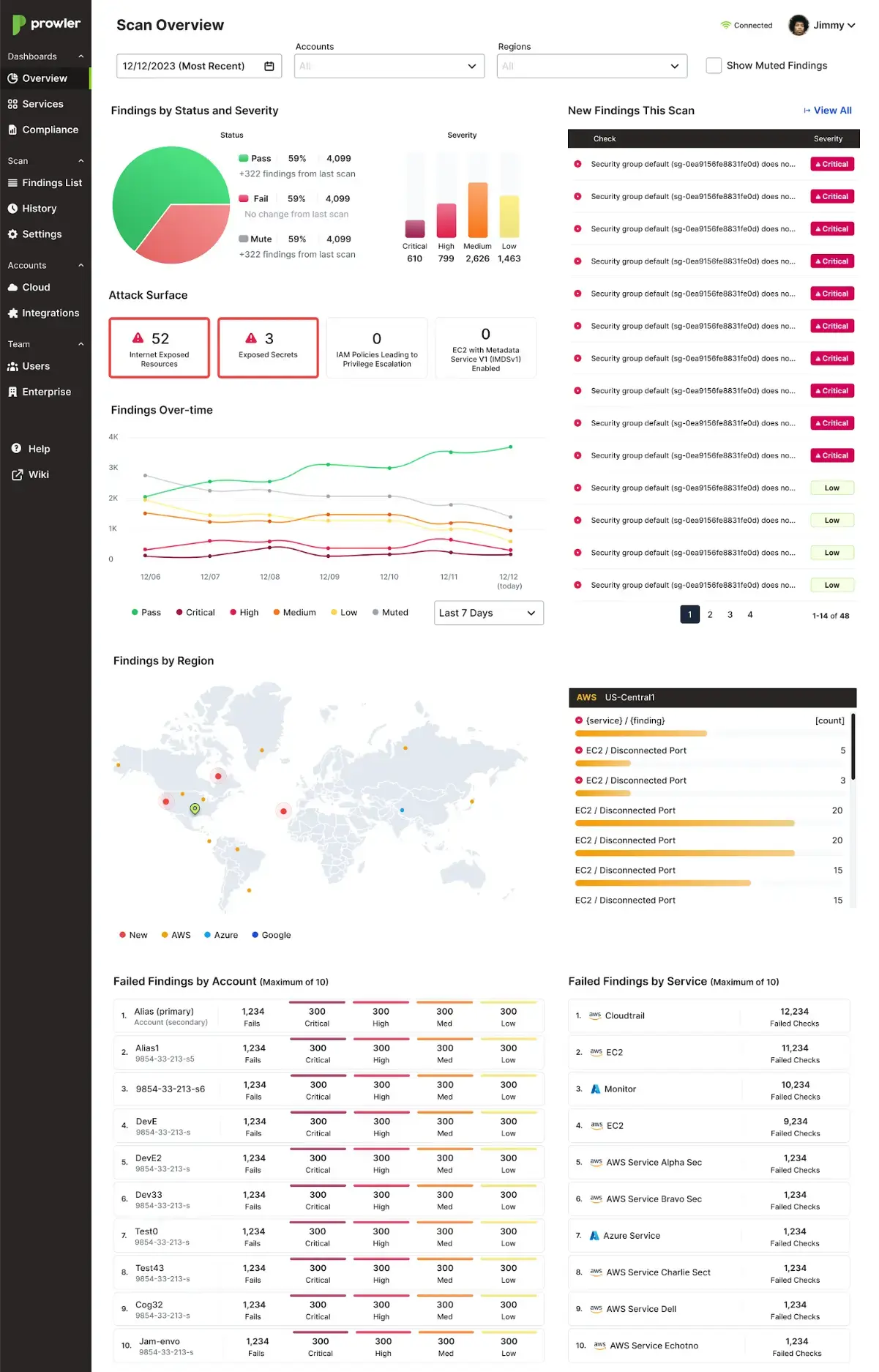Enable Show Muted Findings checkbox

[714, 65]
